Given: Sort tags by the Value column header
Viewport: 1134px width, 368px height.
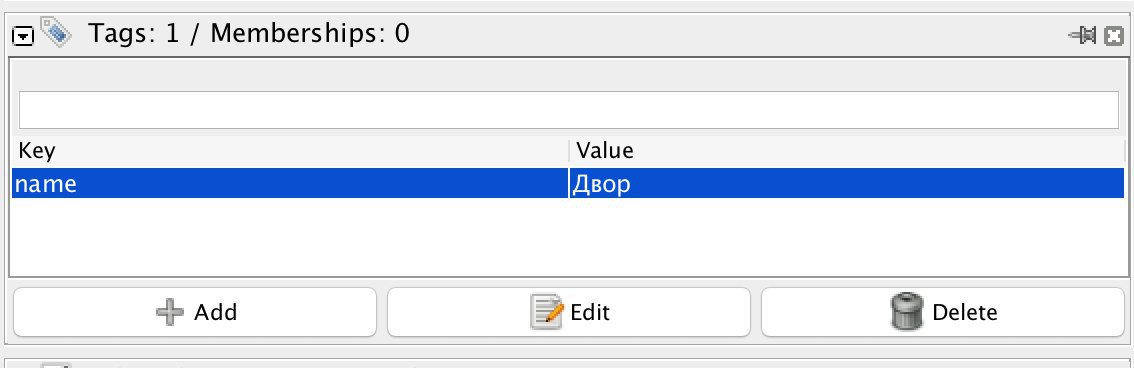Looking at the screenshot, I should click(848, 150).
